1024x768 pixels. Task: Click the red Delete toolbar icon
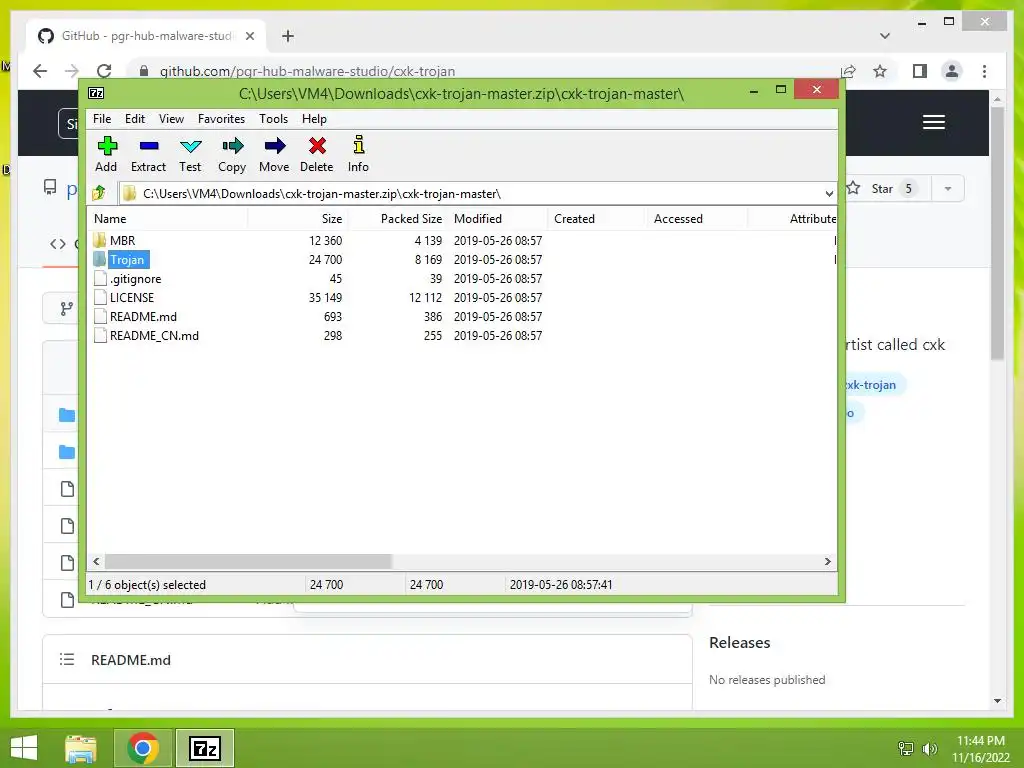click(x=317, y=146)
